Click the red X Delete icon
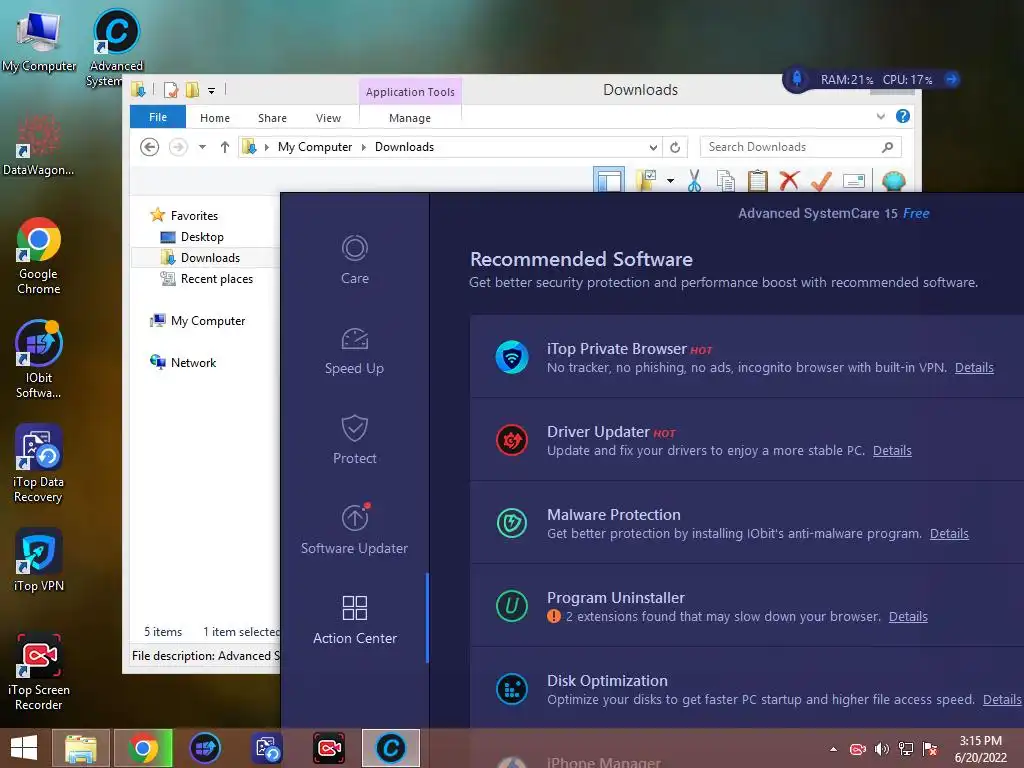Image resolution: width=1024 pixels, height=768 pixels. pos(789,180)
